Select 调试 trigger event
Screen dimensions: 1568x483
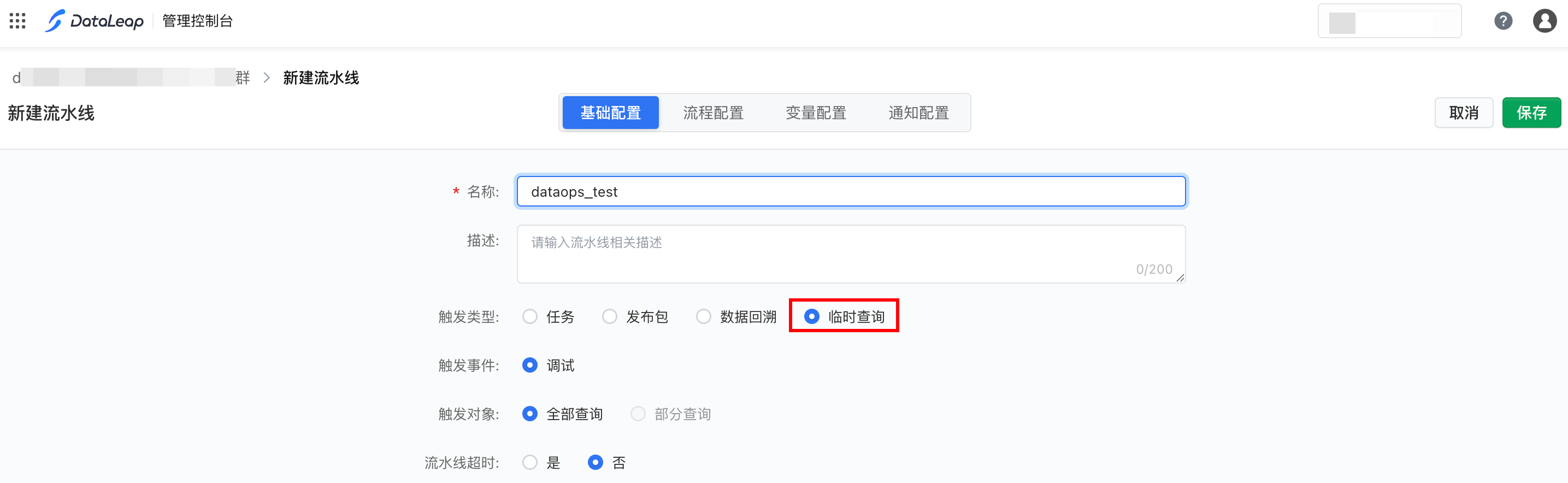pos(530,366)
